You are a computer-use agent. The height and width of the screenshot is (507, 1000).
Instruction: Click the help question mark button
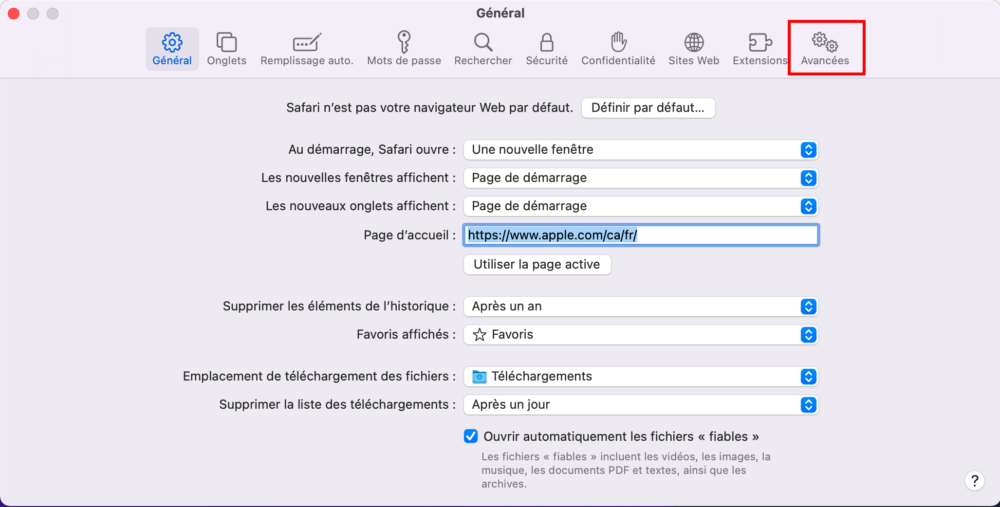click(974, 481)
